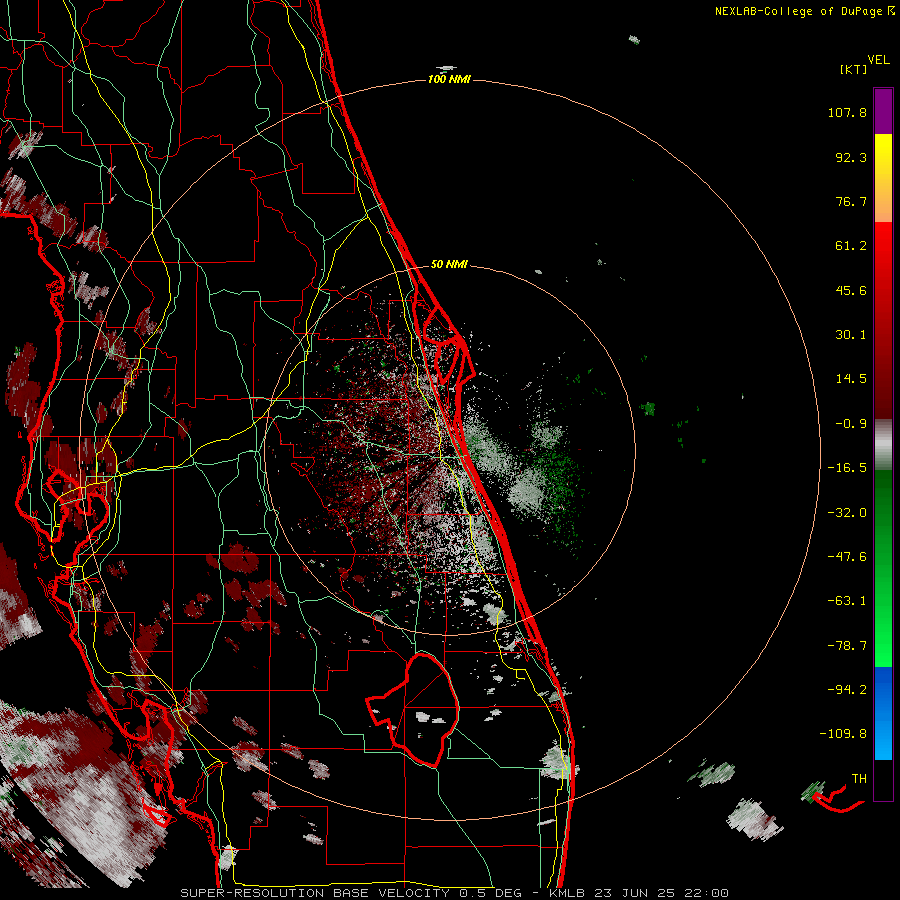Screen dimensions: 900x900
Task: Click the Cape Canaveral outline on the coast
Action: click(x=448, y=347)
